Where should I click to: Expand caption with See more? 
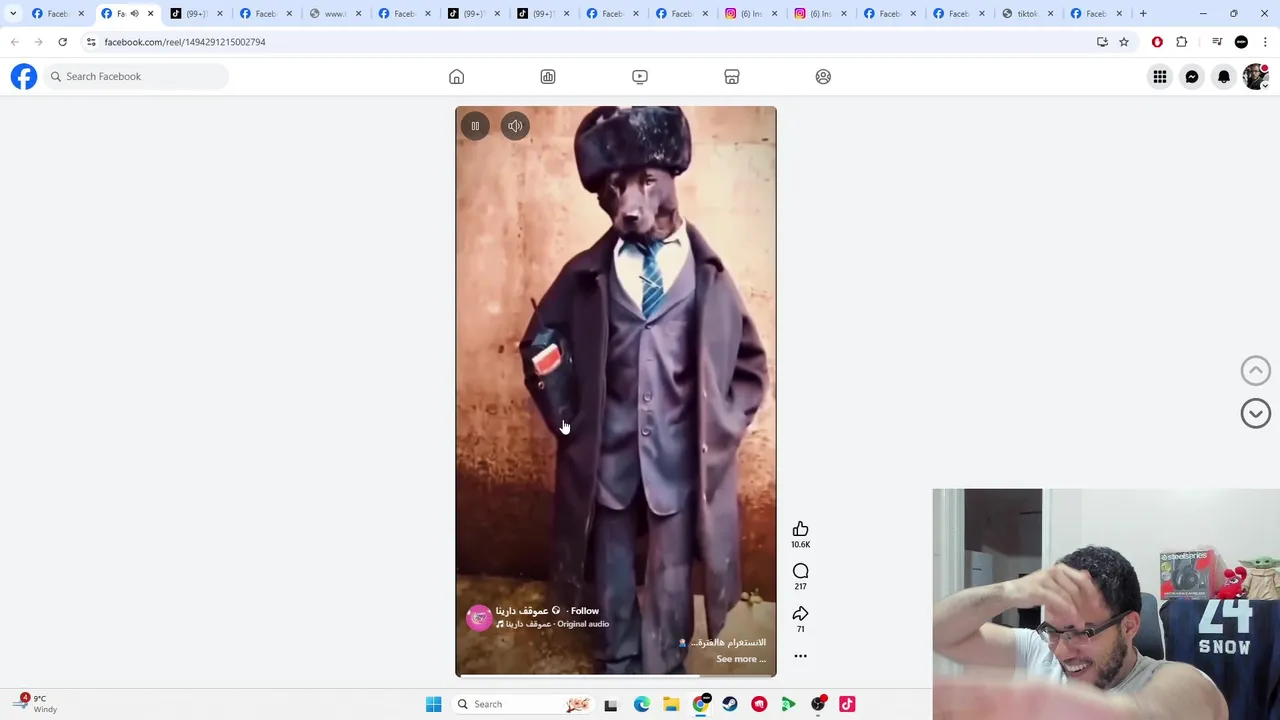point(741,659)
